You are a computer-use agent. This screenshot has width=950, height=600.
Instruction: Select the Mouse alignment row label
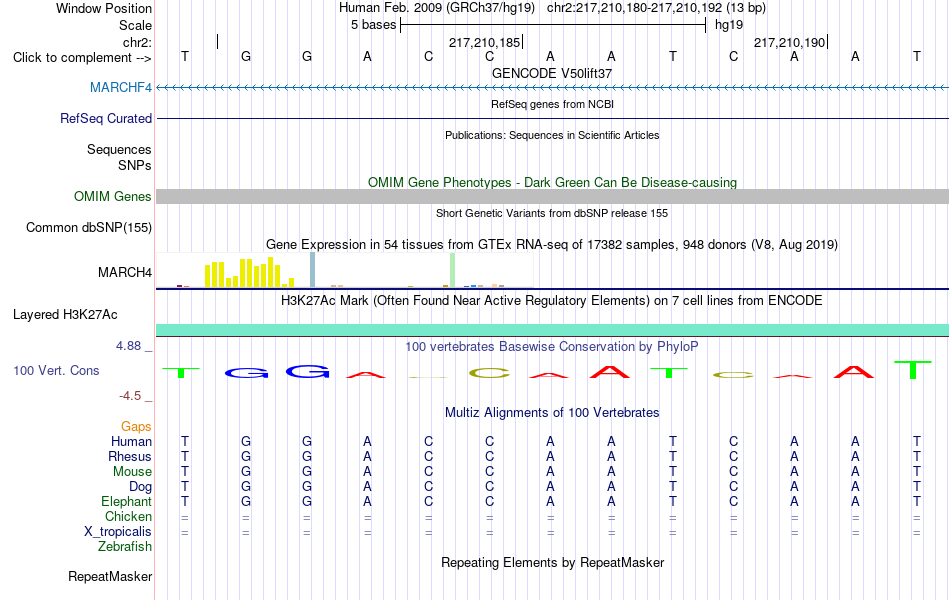[x=132, y=472]
